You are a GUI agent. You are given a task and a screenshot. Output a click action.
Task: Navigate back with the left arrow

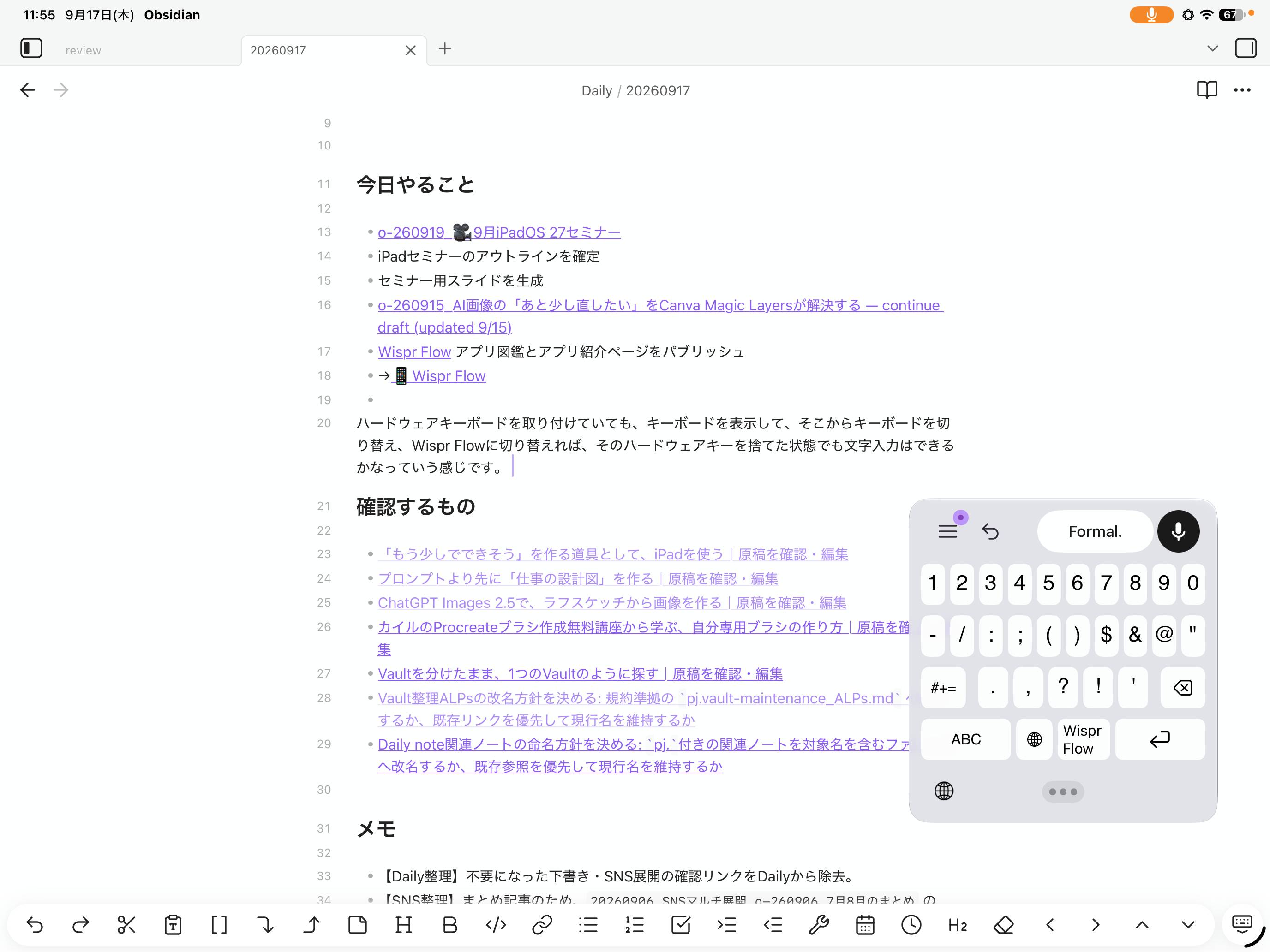click(x=27, y=90)
